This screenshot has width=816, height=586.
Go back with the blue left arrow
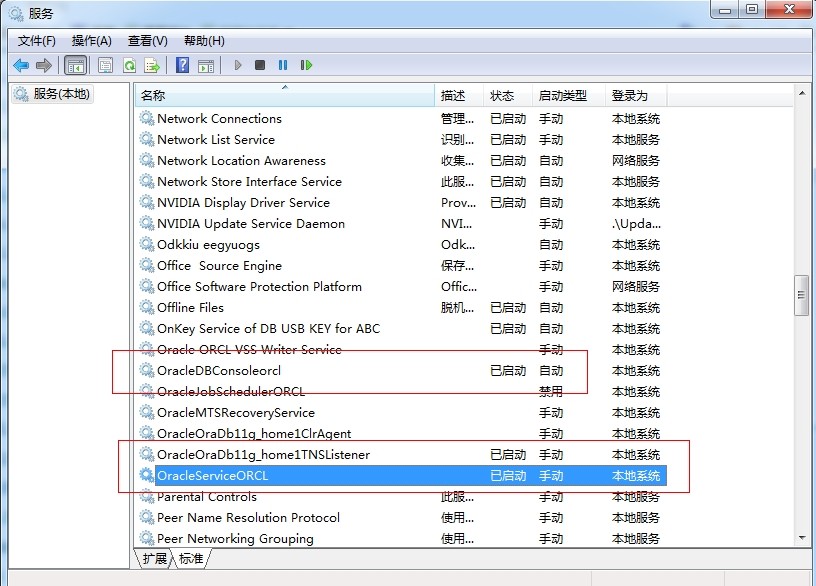point(21,65)
